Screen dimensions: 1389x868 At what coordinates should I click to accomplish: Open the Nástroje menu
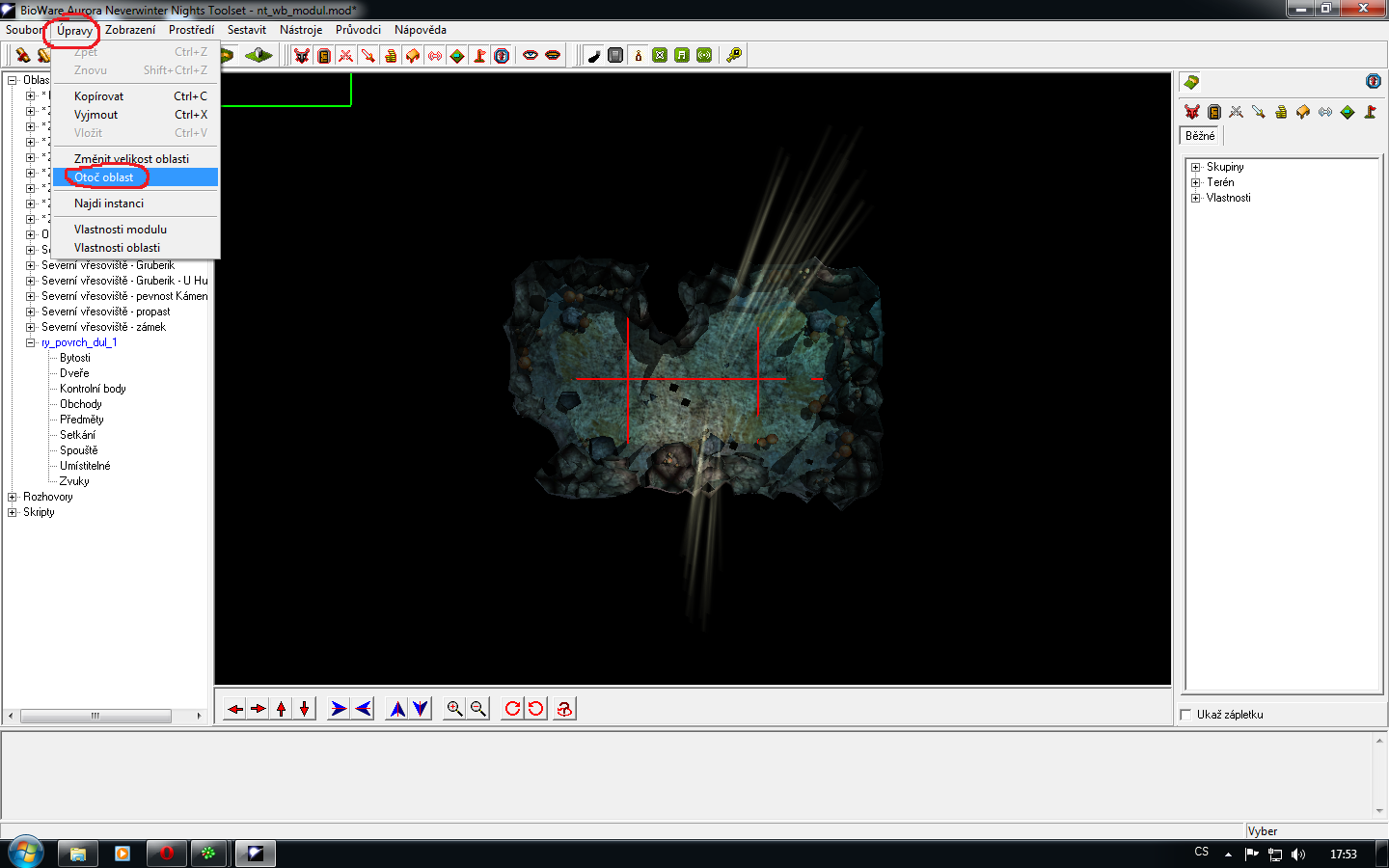(301, 30)
